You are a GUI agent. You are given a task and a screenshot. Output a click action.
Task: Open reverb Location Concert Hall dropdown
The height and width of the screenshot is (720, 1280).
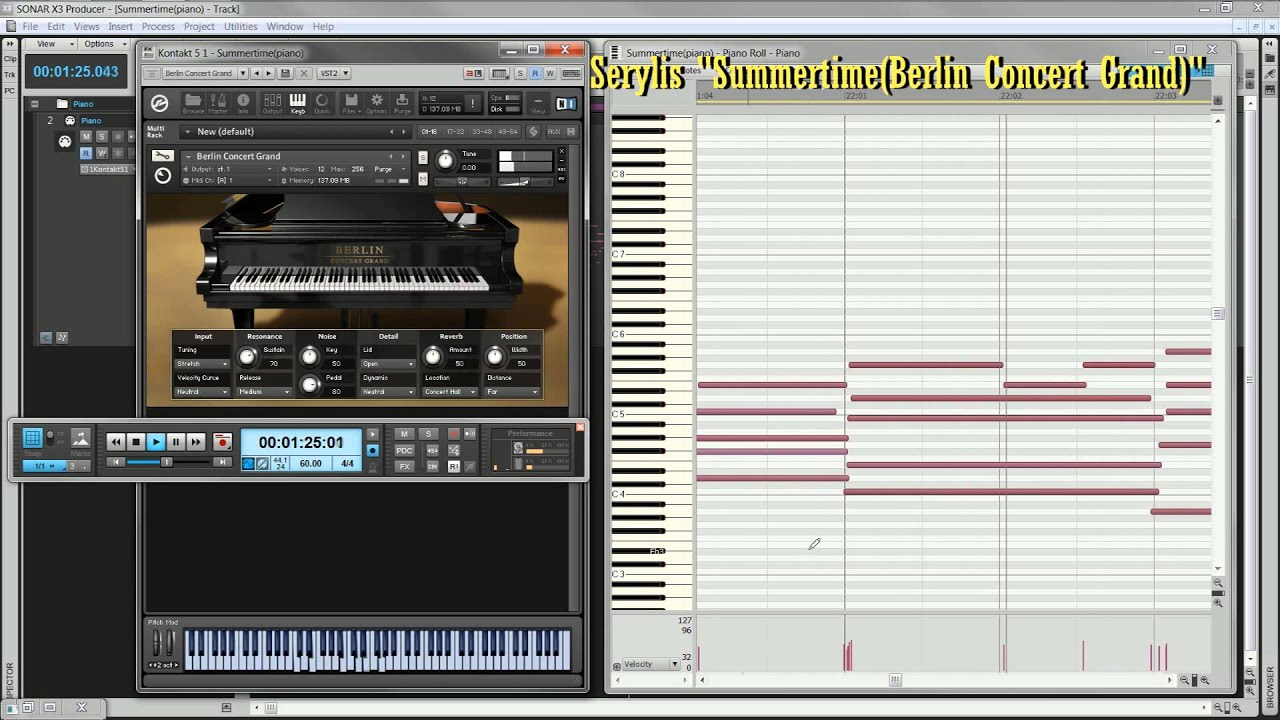pyautogui.click(x=450, y=392)
